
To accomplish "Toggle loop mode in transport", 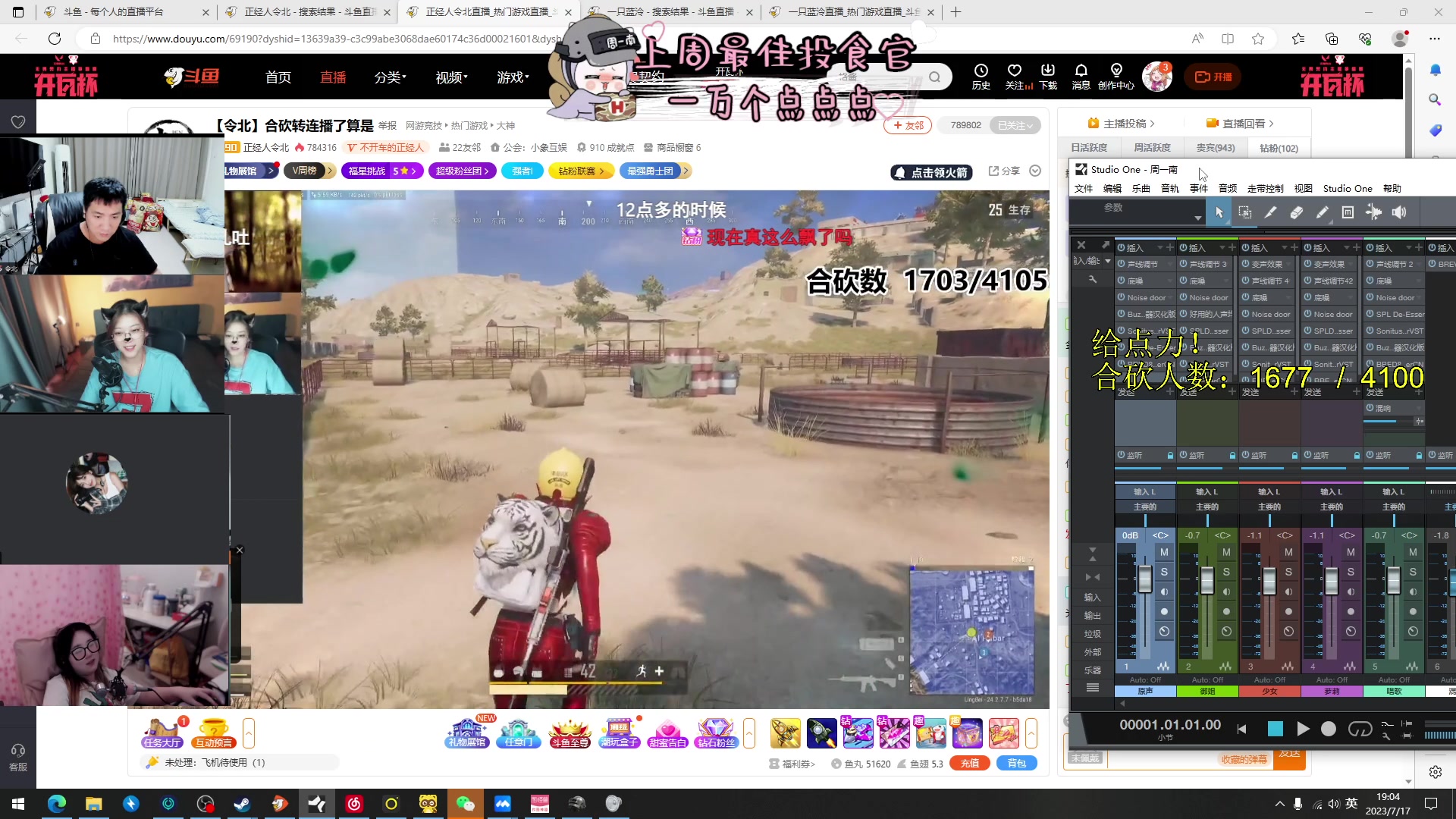I will (x=1360, y=729).
